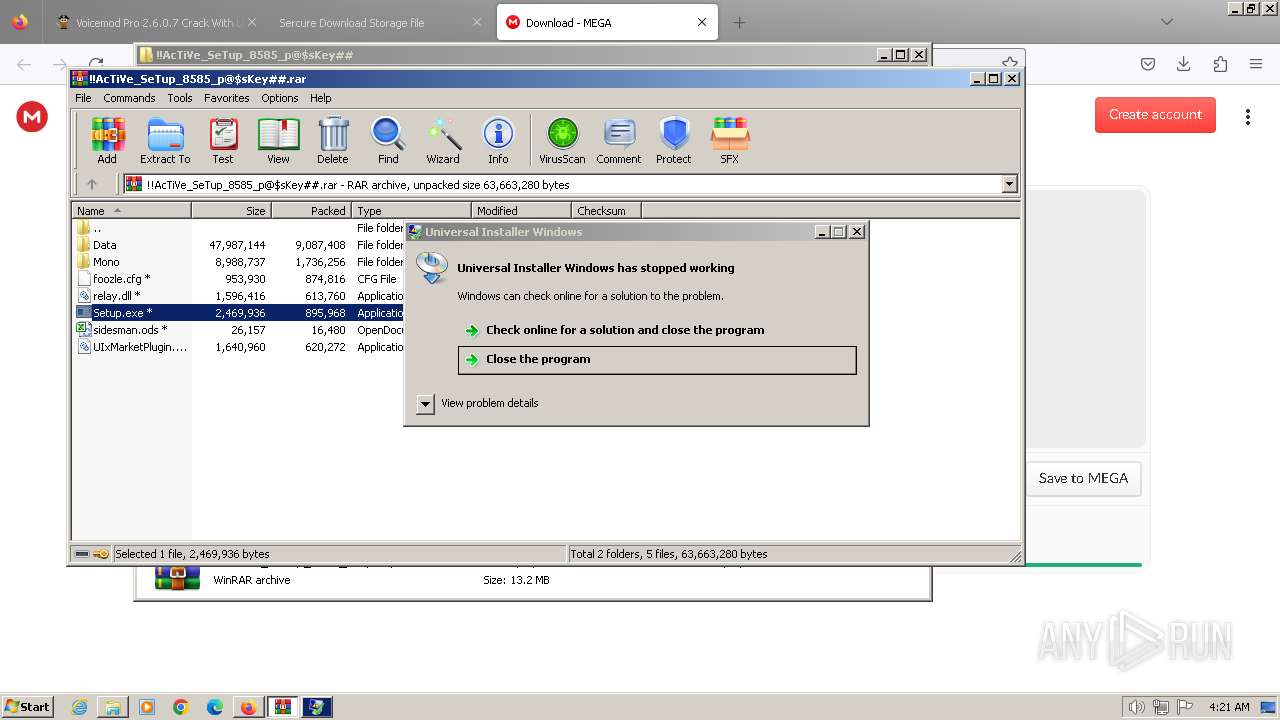Switch to Sercure Download Storage tab

(x=378, y=22)
